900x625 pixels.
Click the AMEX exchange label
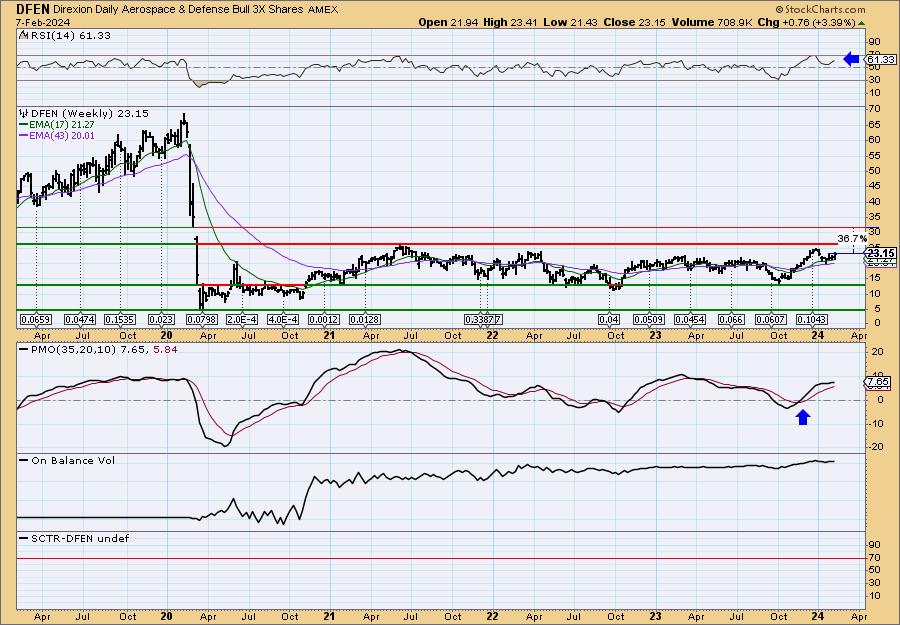pos(323,10)
